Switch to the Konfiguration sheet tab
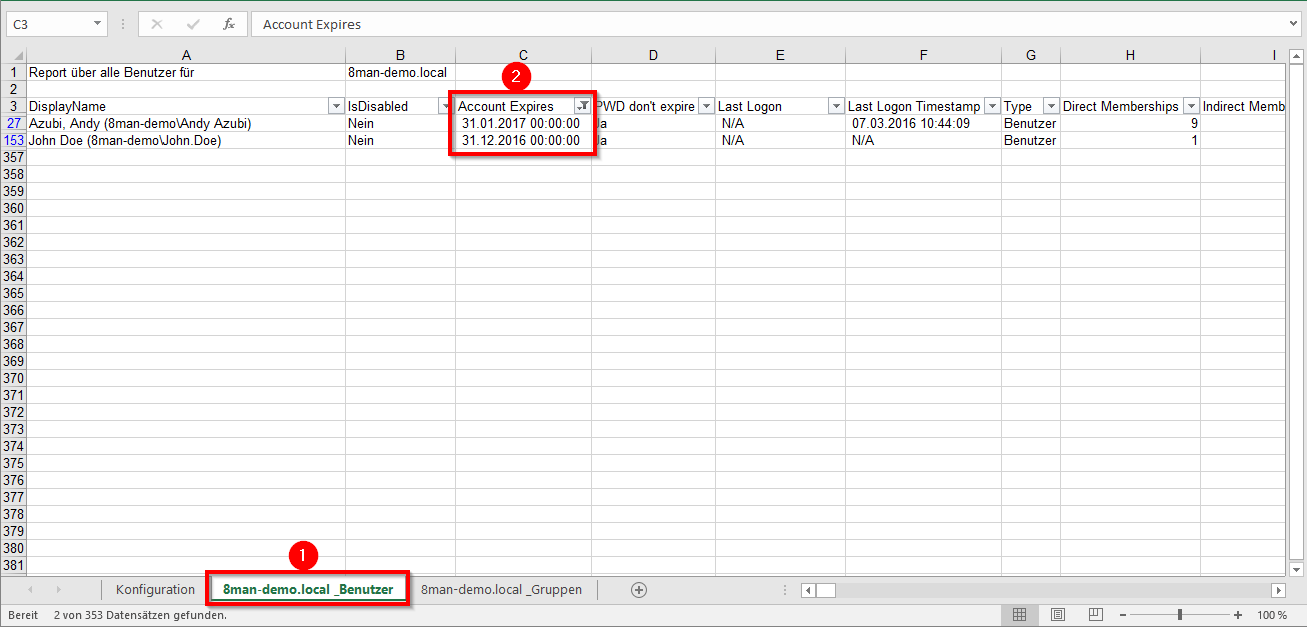 point(155,590)
